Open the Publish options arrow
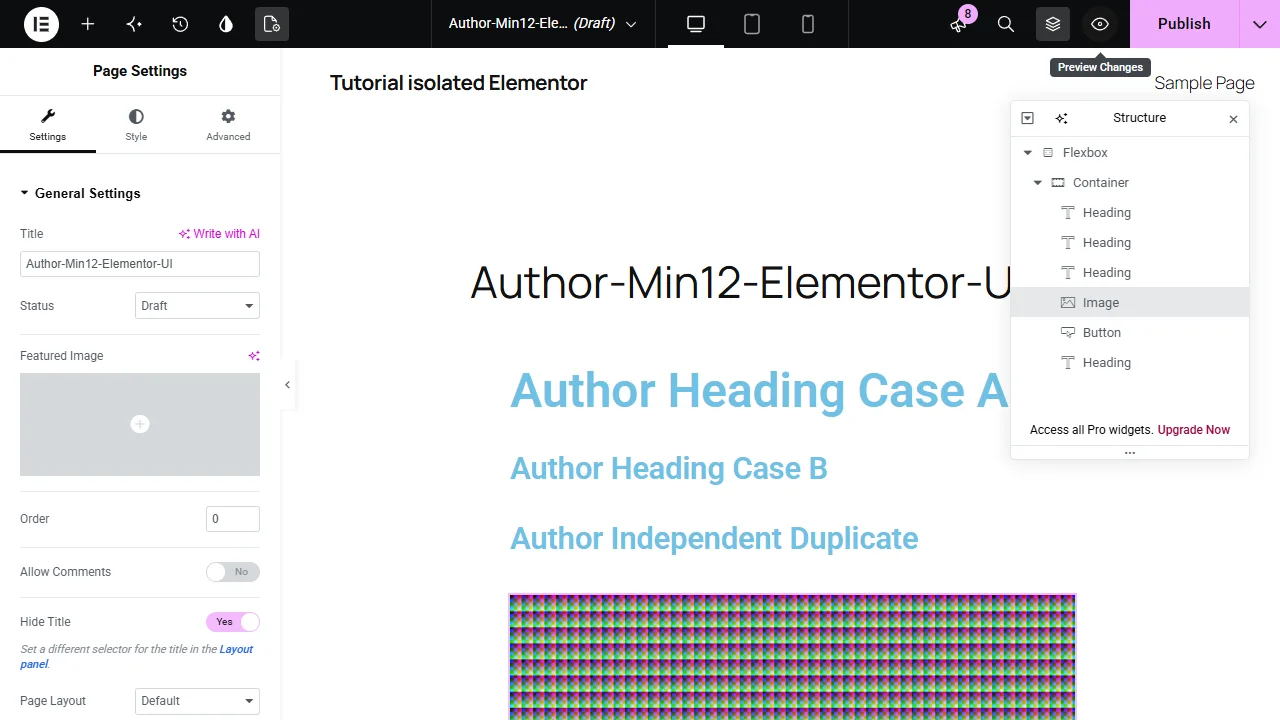 click(1260, 24)
